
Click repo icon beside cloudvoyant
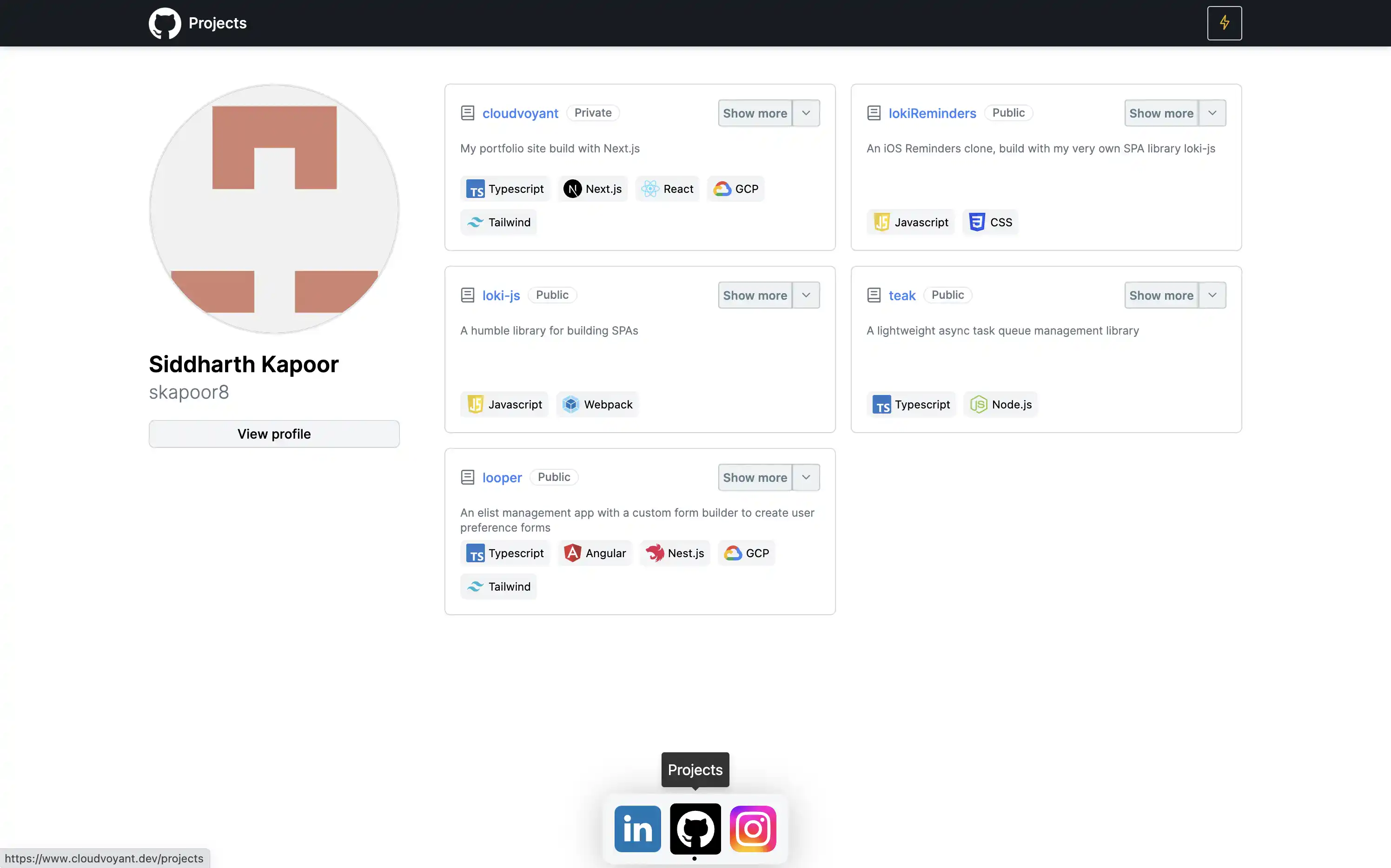468,113
